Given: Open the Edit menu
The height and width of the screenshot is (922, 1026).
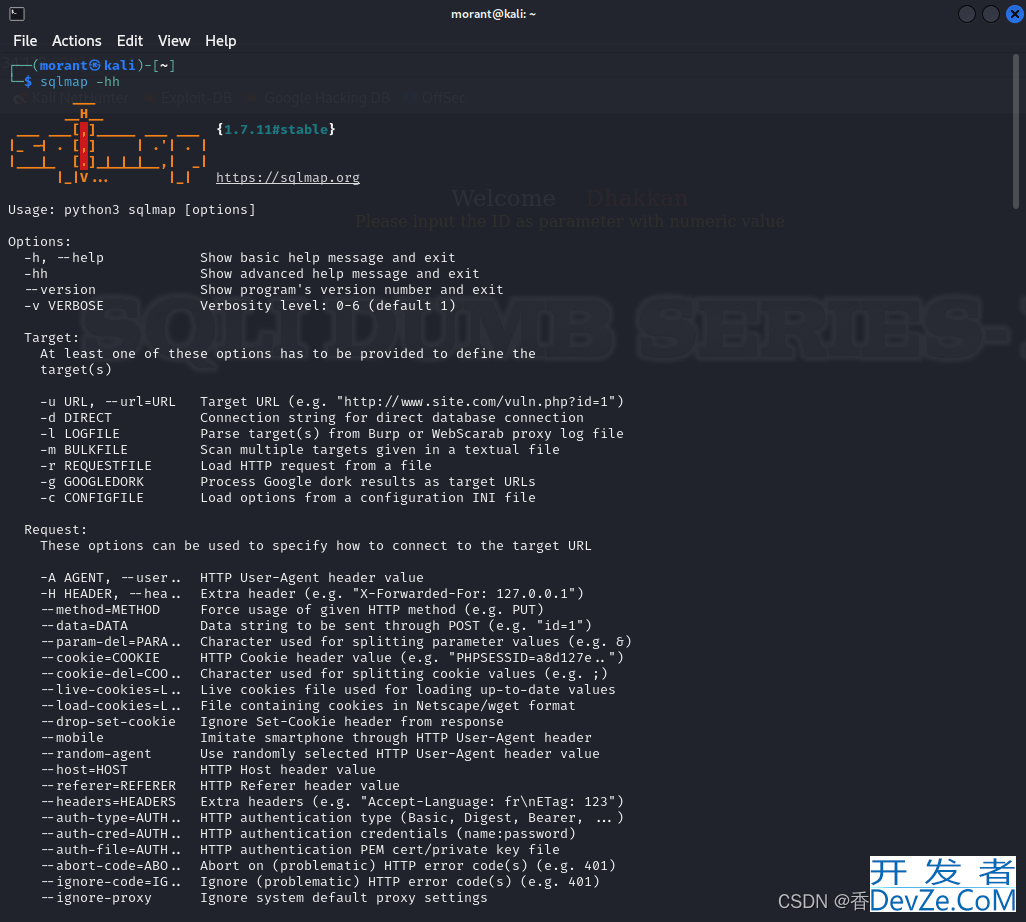Looking at the screenshot, I should click(130, 41).
